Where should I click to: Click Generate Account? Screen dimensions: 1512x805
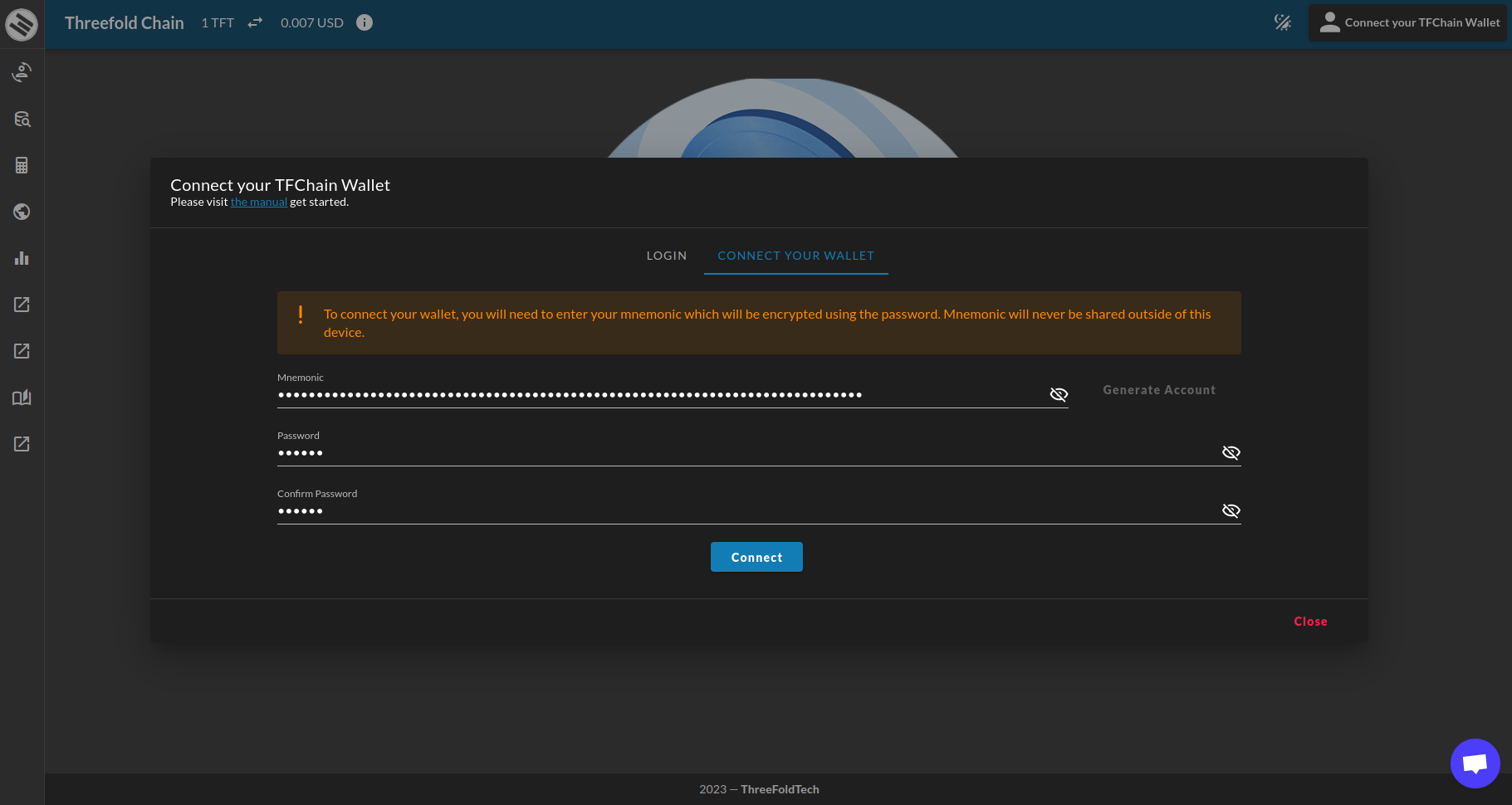point(1159,390)
